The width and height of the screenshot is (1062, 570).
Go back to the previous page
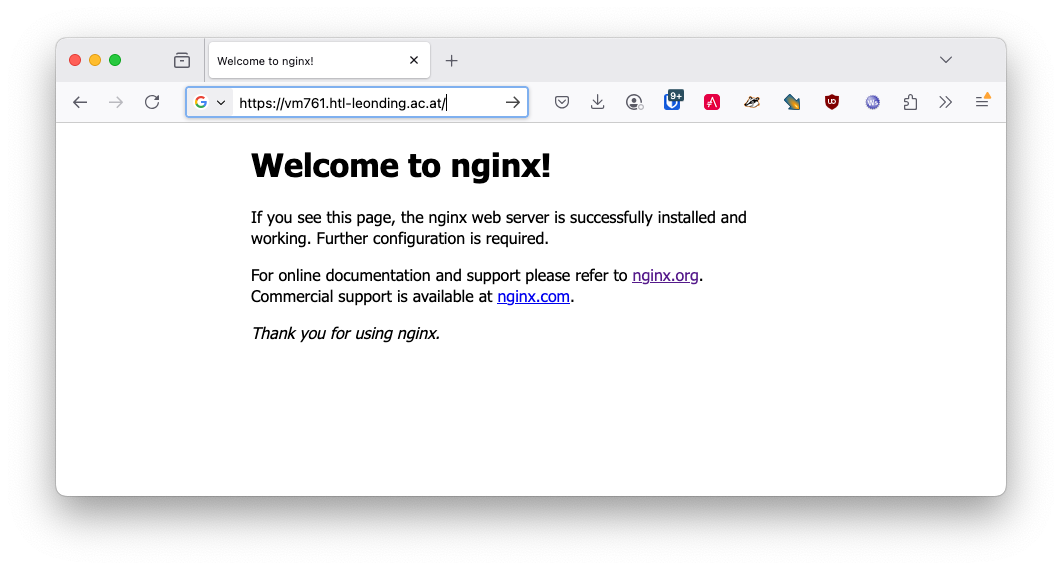click(x=80, y=102)
